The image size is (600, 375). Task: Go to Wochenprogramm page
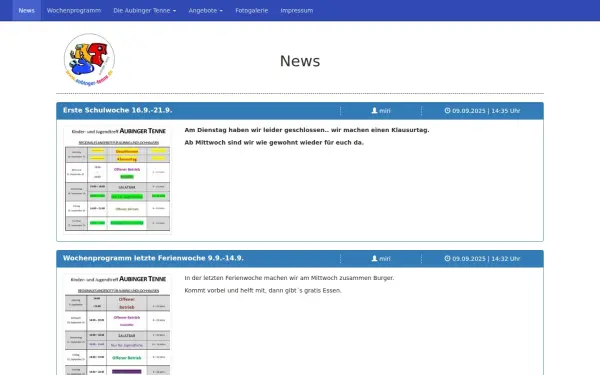click(x=74, y=10)
